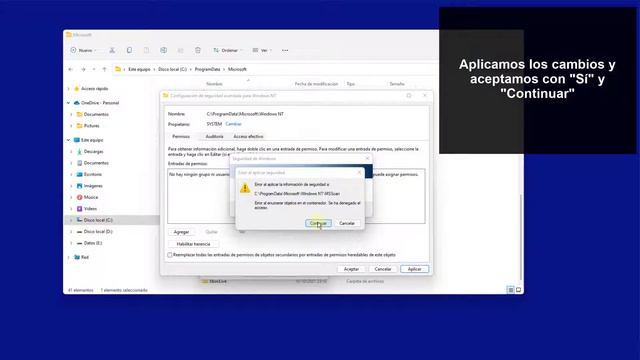Click the Nuevo button in Explorer toolbar
This screenshot has width=640, height=360.
(83, 50)
